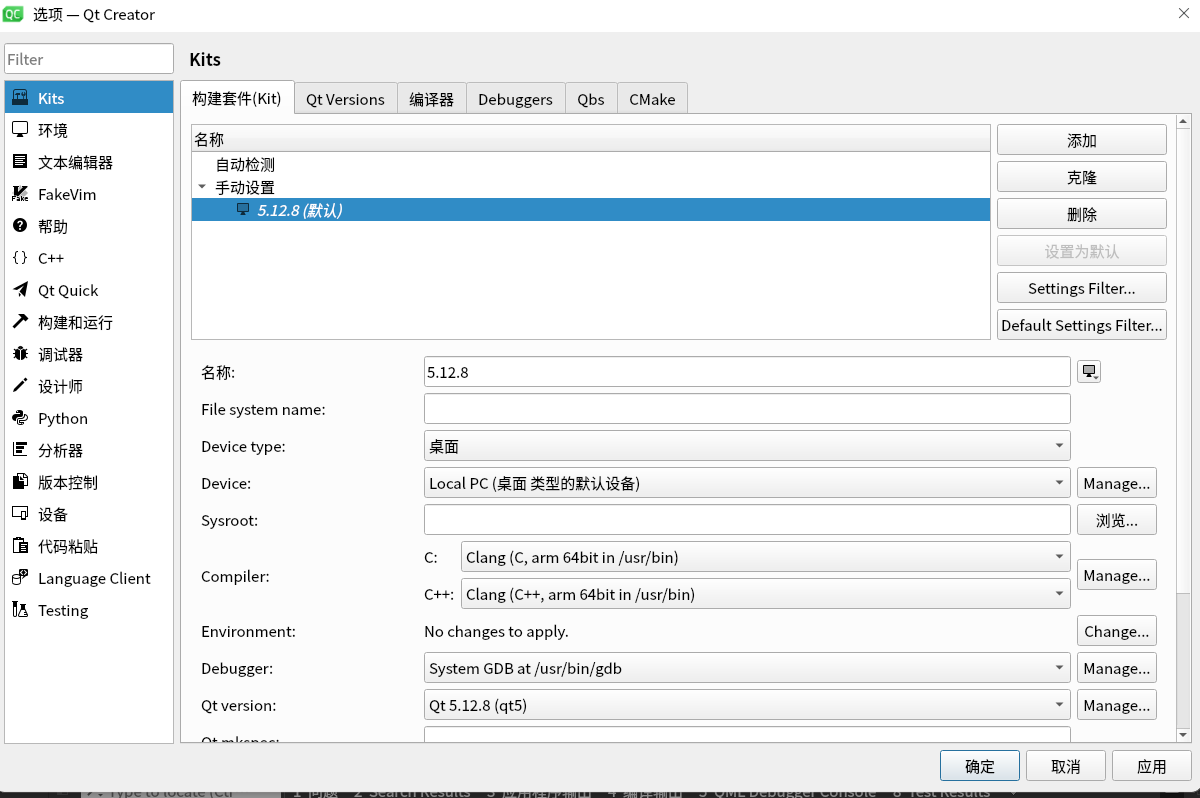Switch to the 构建套件(Kit) tab
This screenshot has width=1200, height=798.
237,98
